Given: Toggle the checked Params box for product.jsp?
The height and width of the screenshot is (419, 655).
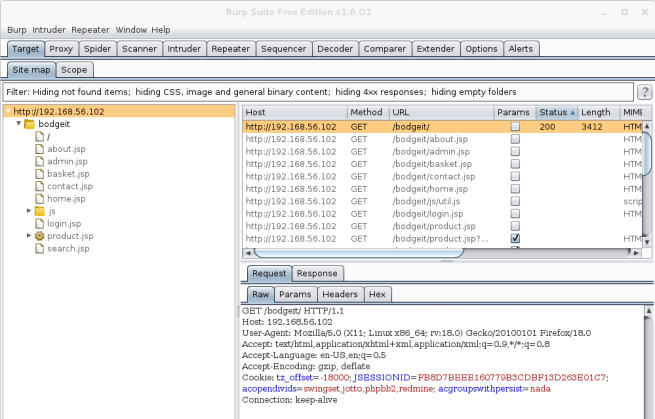Looking at the screenshot, I should tap(515, 239).
